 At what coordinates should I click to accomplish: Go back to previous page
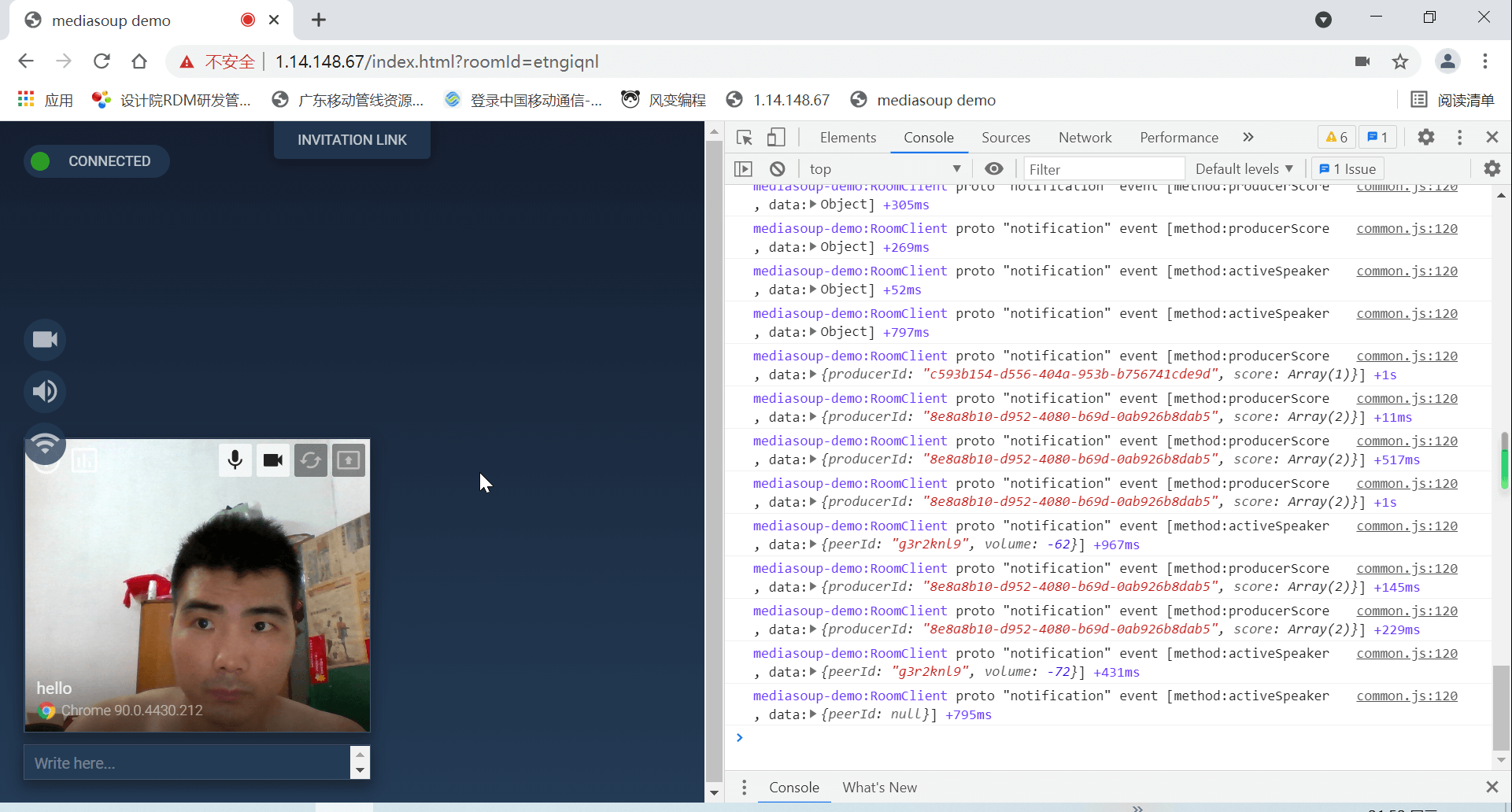[26, 61]
